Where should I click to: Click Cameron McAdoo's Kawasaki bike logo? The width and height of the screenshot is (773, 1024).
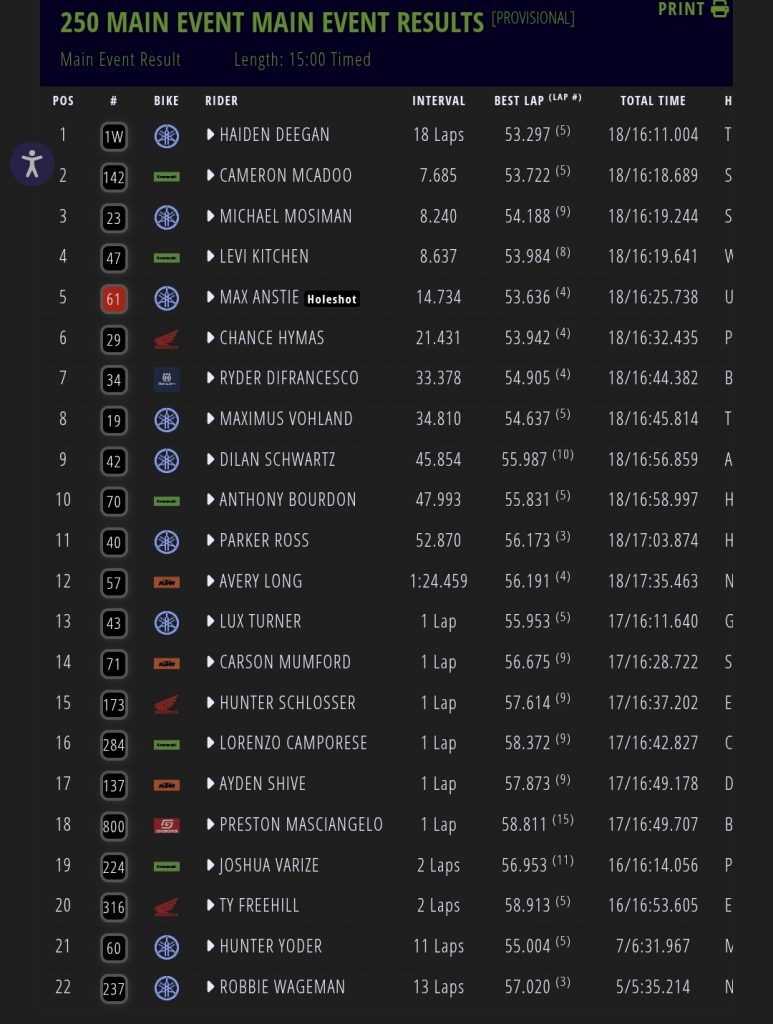[166, 176]
